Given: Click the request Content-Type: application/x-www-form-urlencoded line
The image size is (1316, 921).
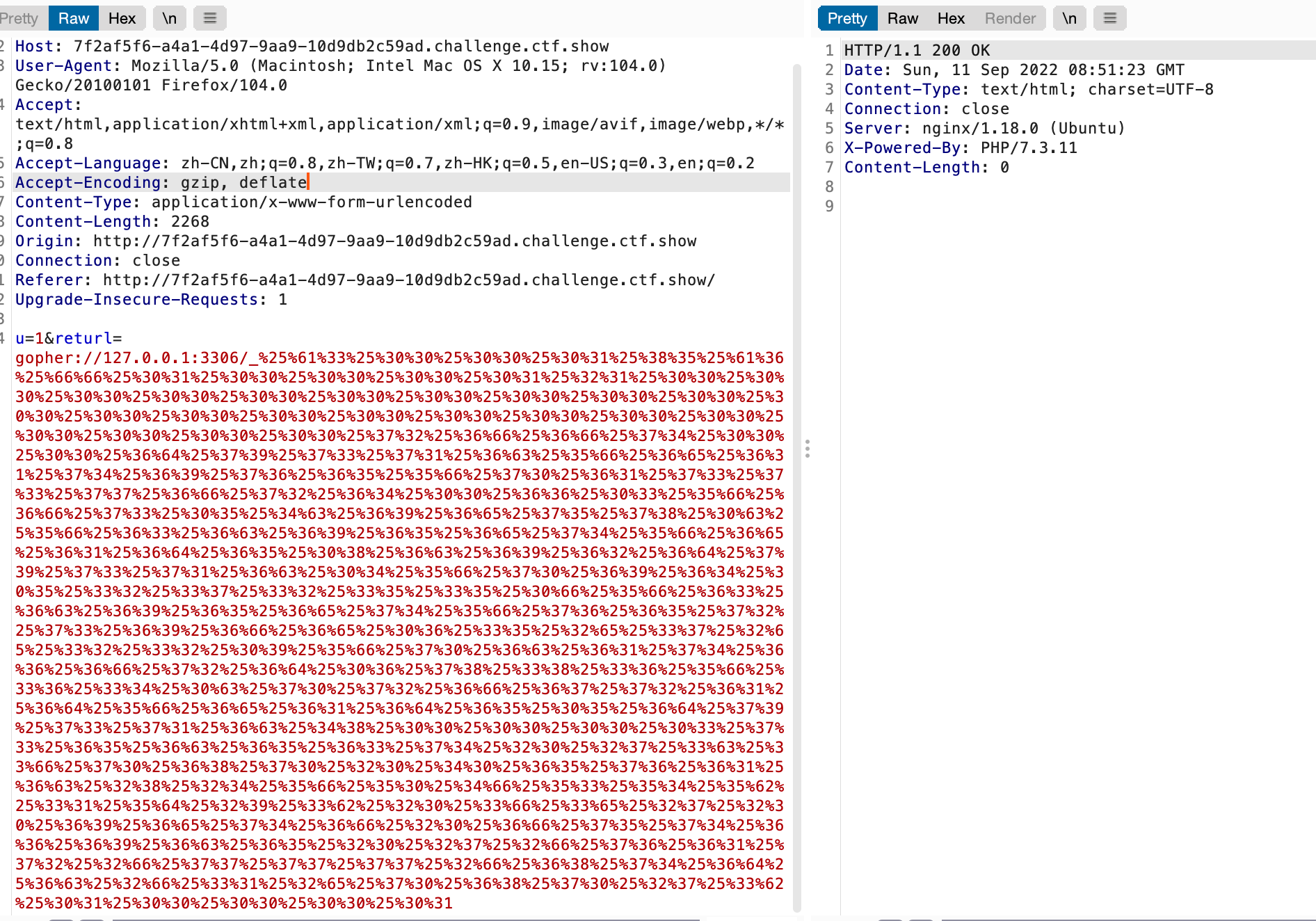Looking at the screenshot, I should click(243, 202).
